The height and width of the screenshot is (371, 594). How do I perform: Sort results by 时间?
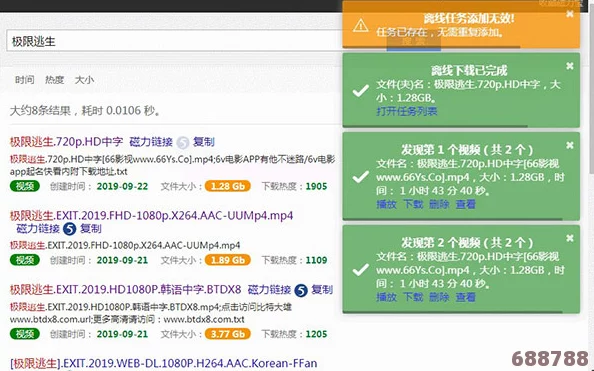[25, 80]
